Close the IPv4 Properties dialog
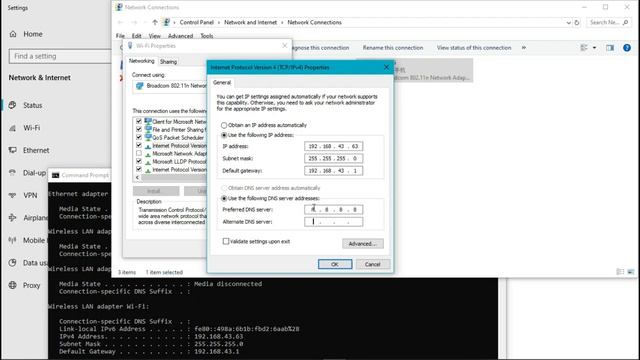Viewport: 640px width, 360px height. coord(386,67)
